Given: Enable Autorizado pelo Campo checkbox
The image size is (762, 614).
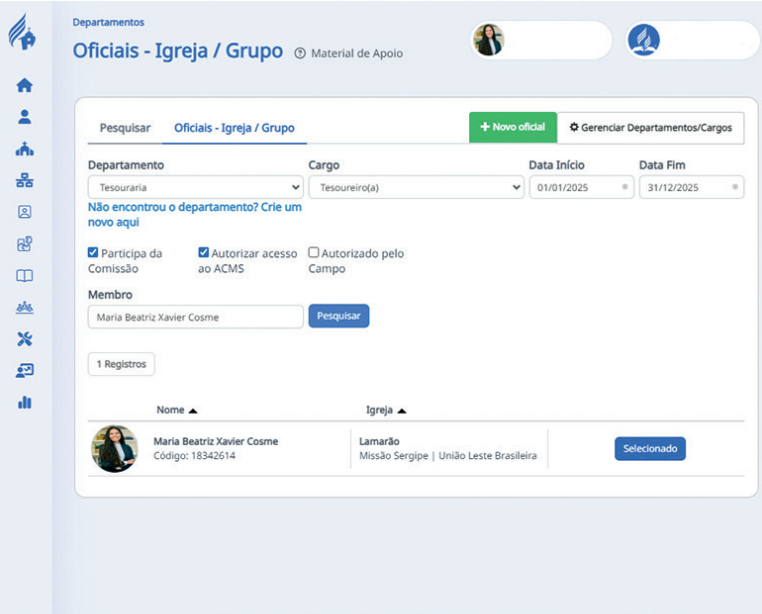Looking at the screenshot, I should coord(314,254).
